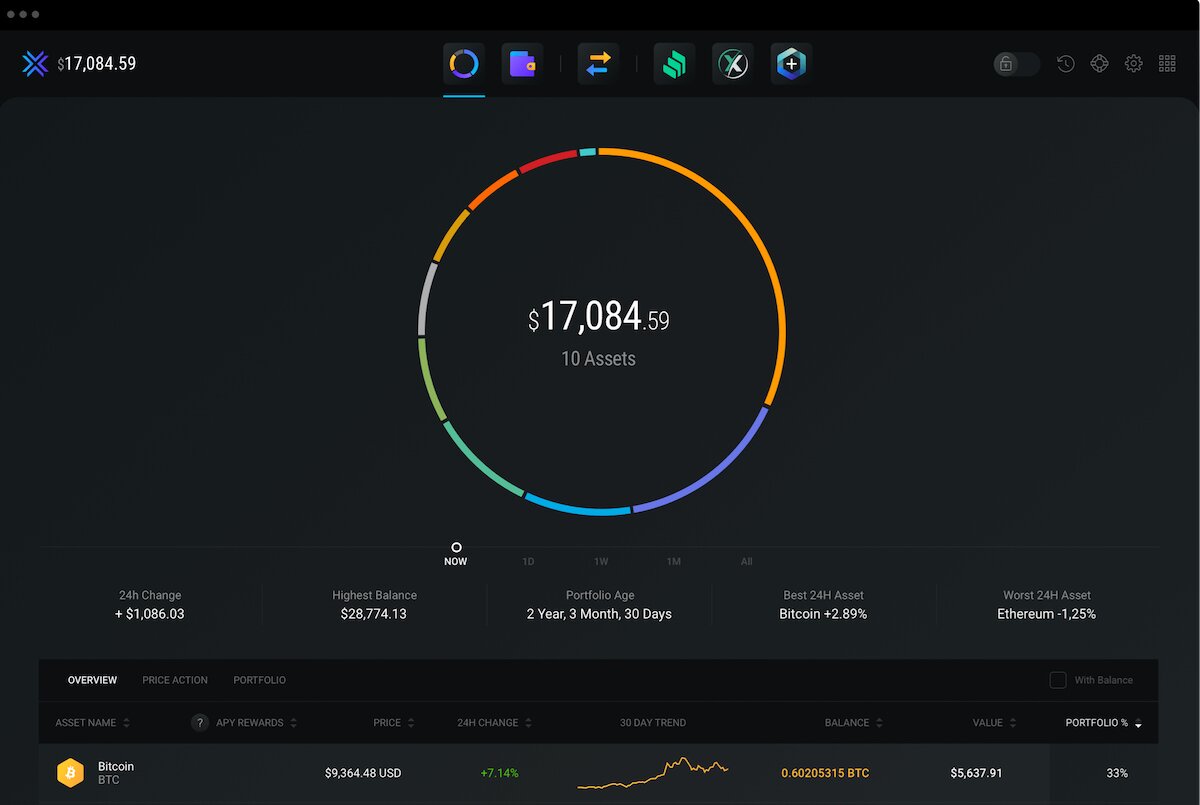
Task: Toggle the wallet lock switch
Action: tap(1016, 63)
